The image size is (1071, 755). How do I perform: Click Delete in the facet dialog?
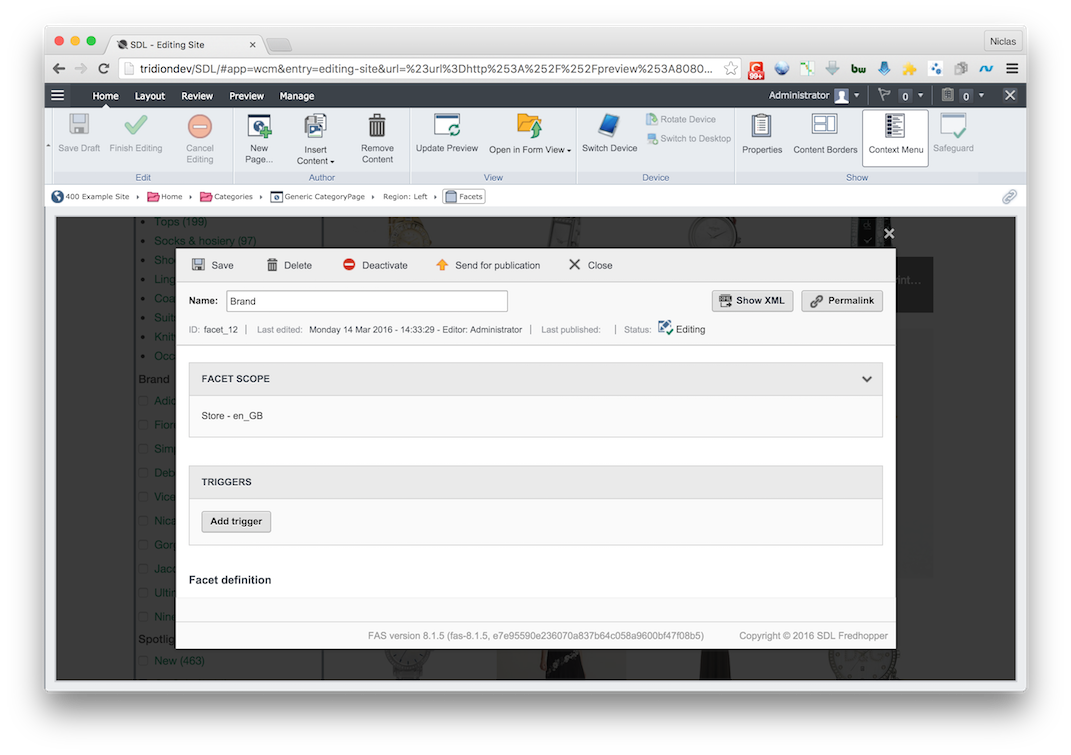pyautogui.click(x=288, y=265)
